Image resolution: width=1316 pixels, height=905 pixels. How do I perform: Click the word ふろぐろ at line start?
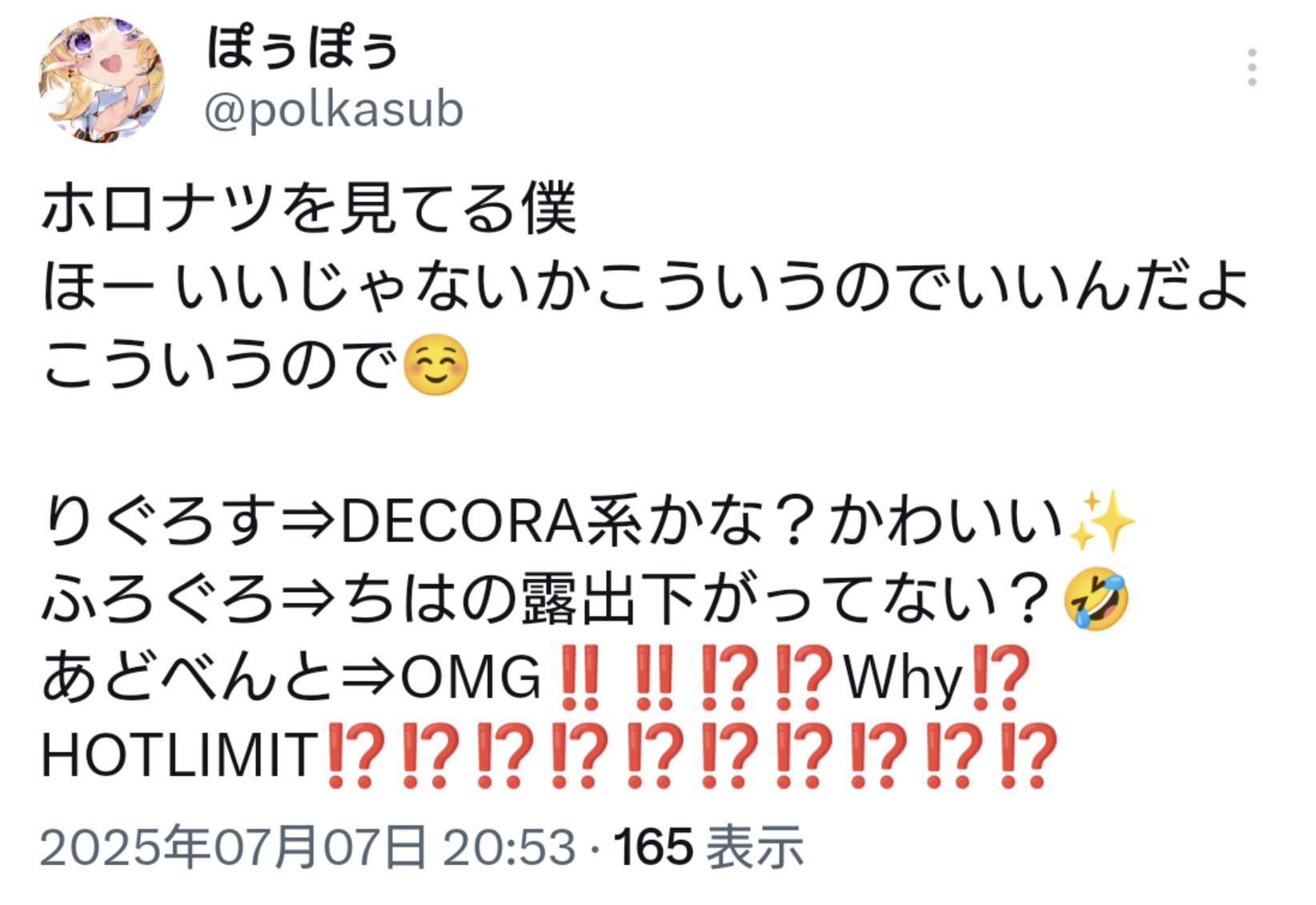158,599
